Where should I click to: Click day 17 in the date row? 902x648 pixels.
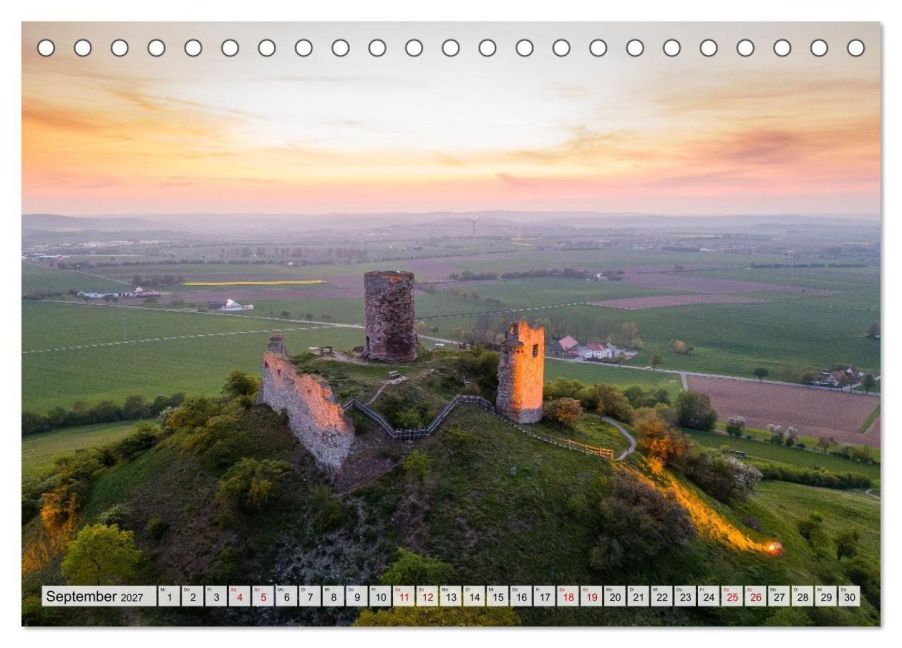tap(545, 596)
